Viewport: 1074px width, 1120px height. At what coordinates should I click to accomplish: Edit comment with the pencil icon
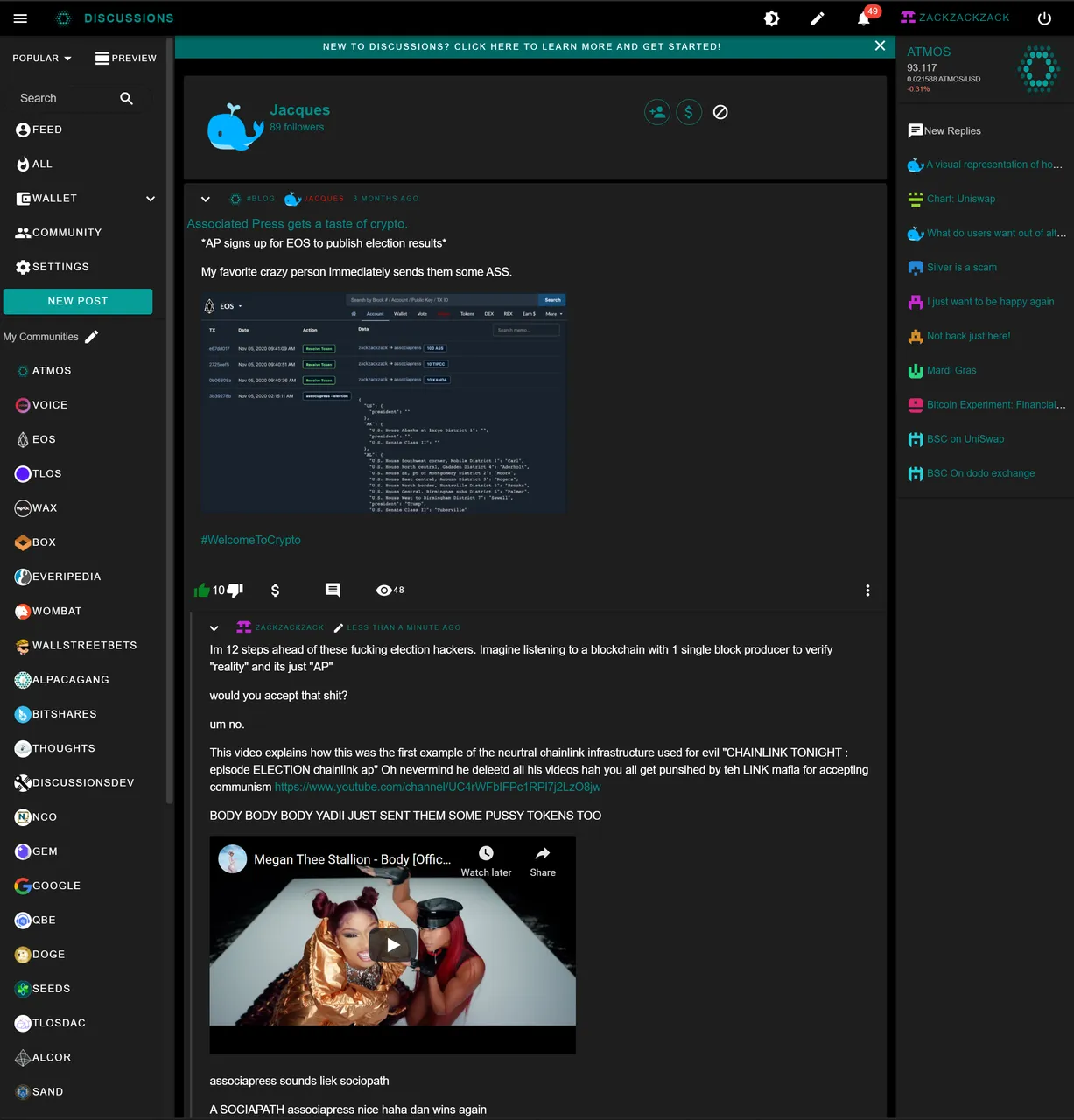pos(339,627)
